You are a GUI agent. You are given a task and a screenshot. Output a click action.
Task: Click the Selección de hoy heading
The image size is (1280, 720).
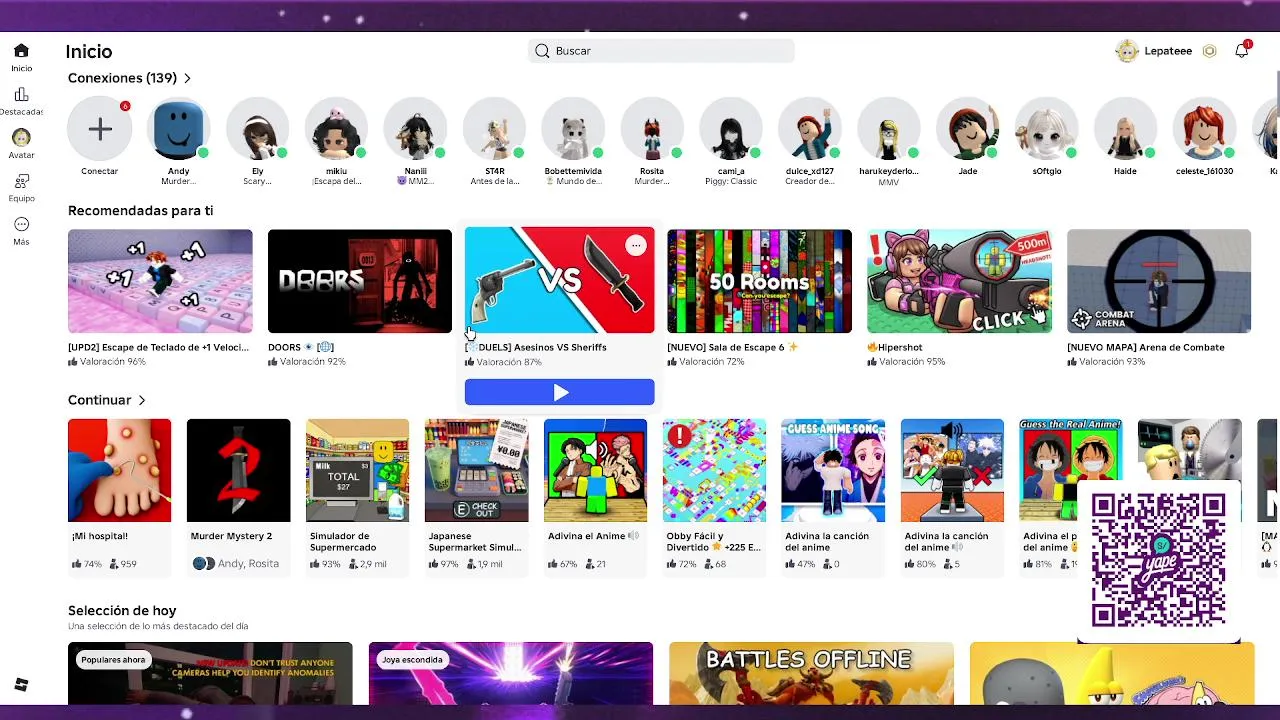[122, 610]
